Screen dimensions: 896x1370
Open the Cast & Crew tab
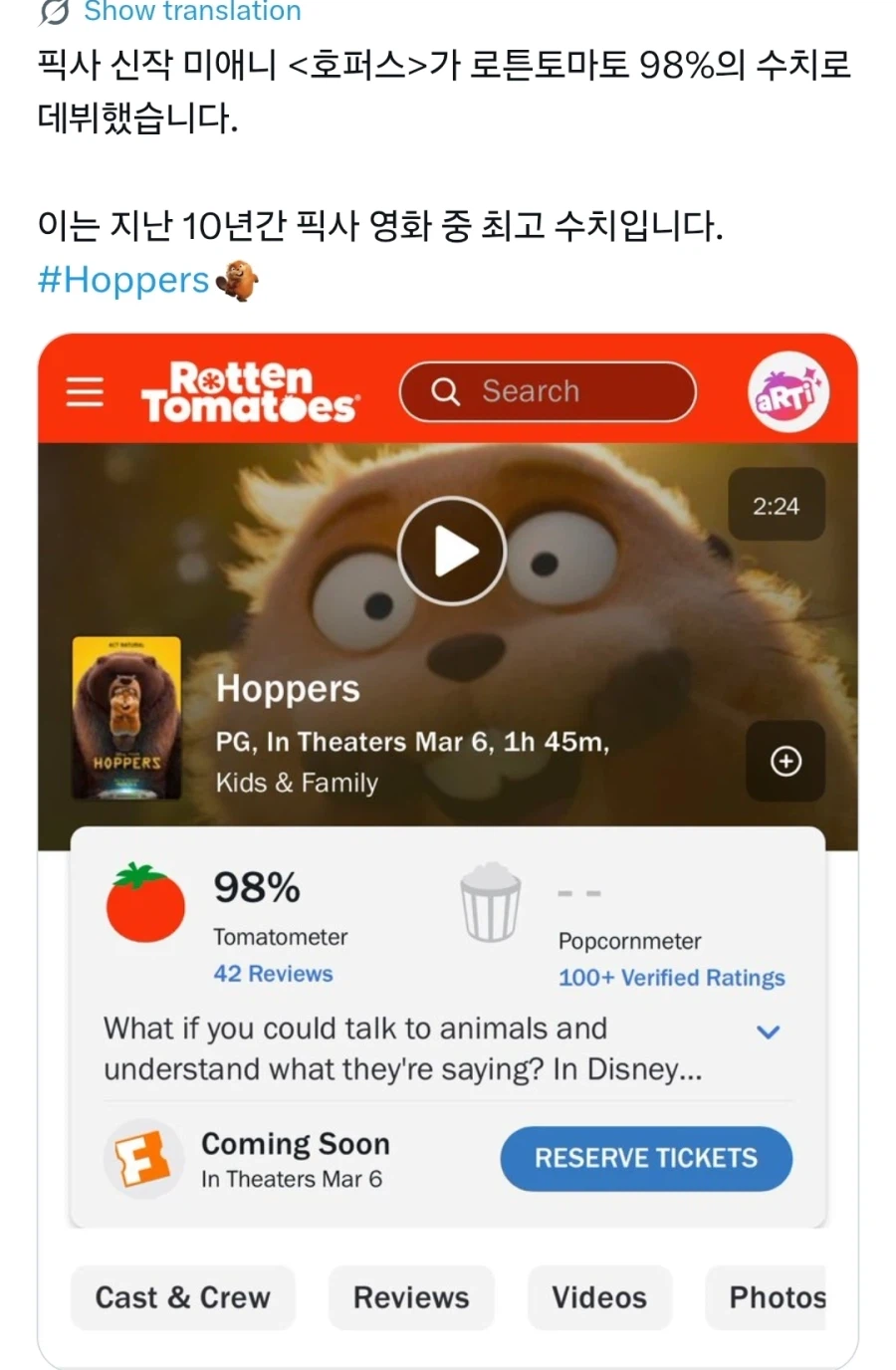click(182, 1297)
